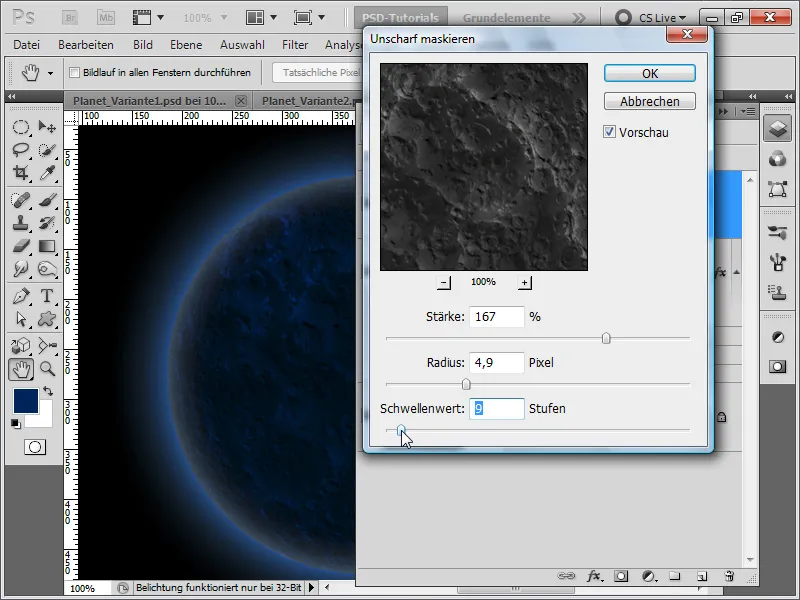Launch Mini Bridge
The height and width of the screenshot is (600, 800).
(x=106, y=18)
